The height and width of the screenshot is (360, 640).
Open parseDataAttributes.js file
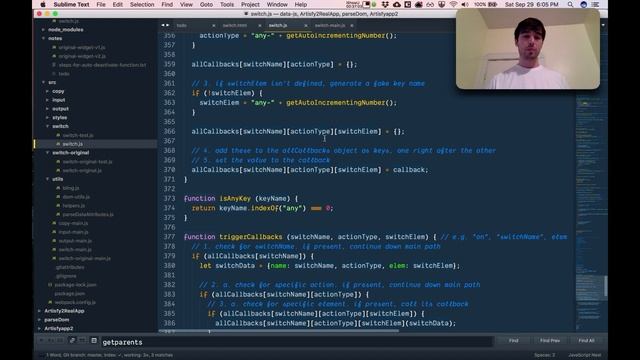point(88,214)
